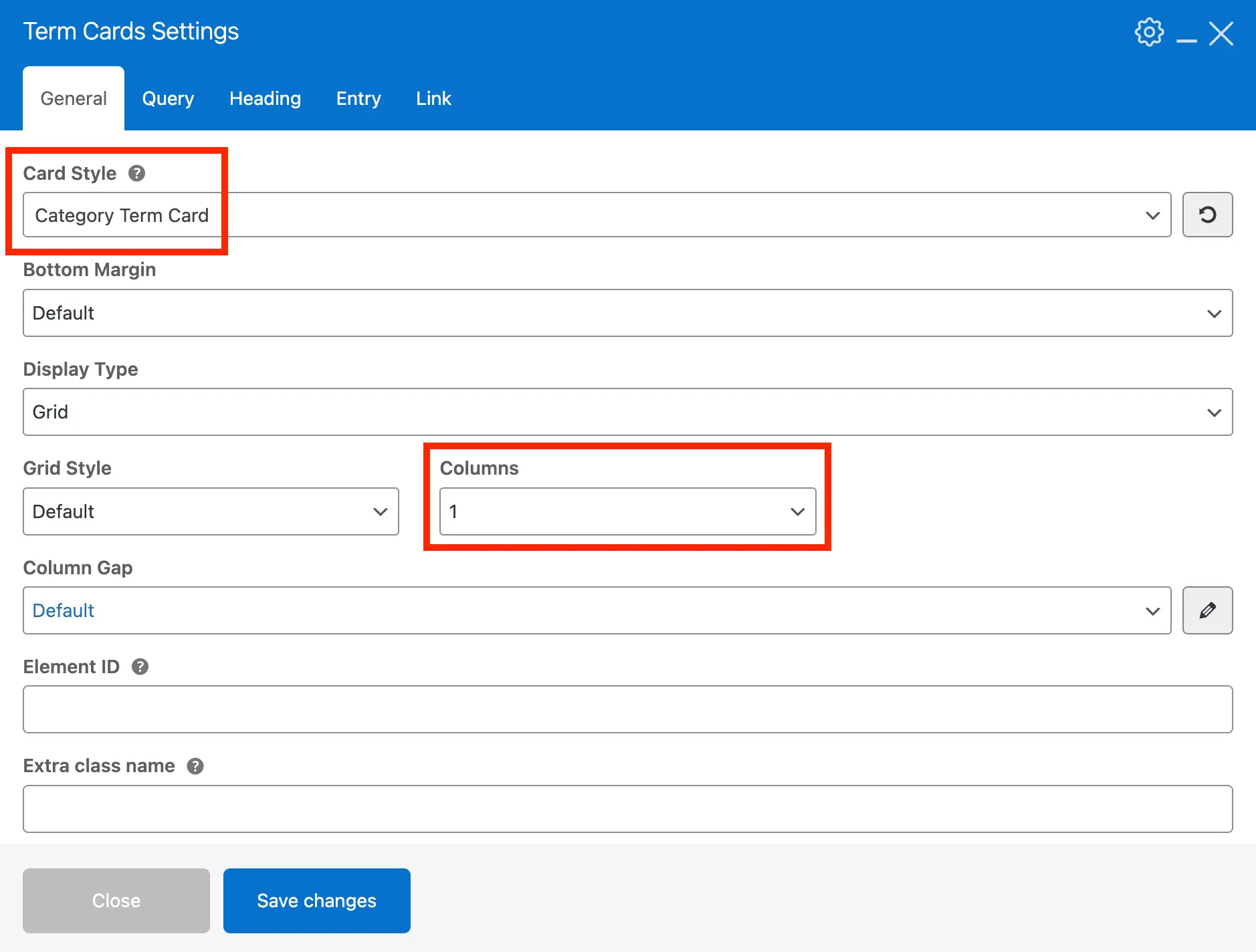This screenshot has width=1256, height=952.
Task: Open the Entry tab
Action: [x=358, y=98]
